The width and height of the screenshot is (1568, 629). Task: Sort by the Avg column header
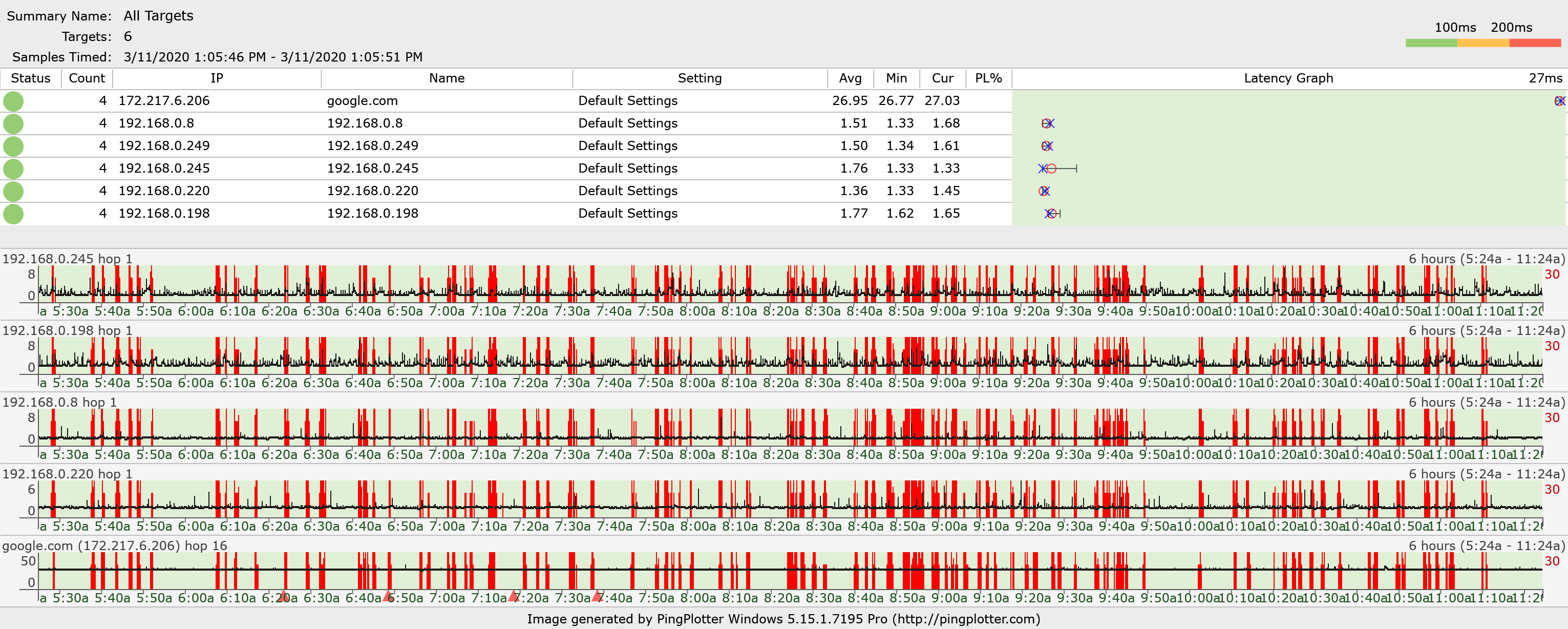click(x=850, y=78)
